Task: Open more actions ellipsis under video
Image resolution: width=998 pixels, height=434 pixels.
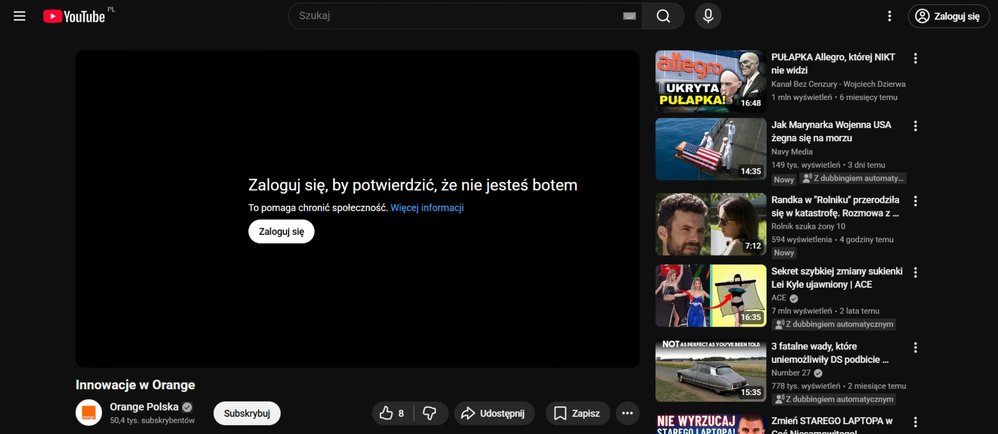Action: click(627, 414)
